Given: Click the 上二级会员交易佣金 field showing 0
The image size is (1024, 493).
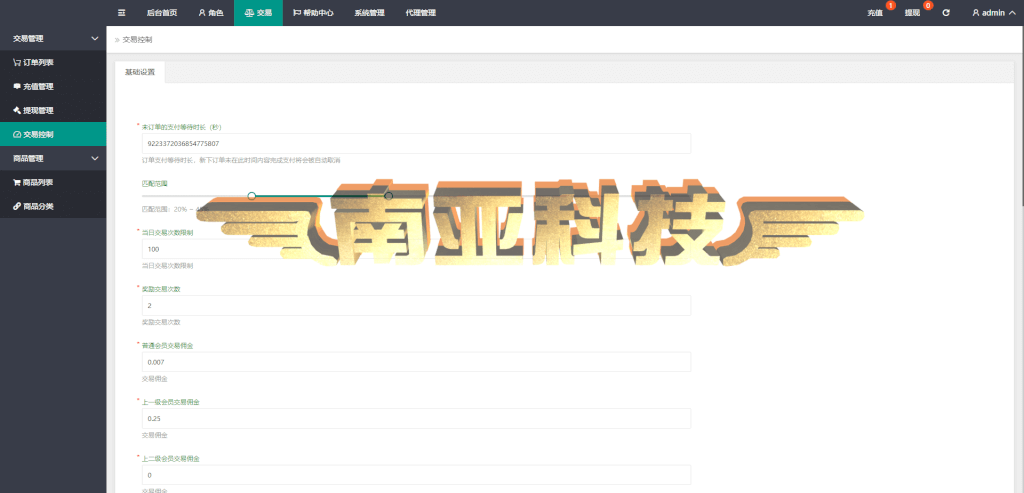Looking at the screenshot, I should (416, 475).
